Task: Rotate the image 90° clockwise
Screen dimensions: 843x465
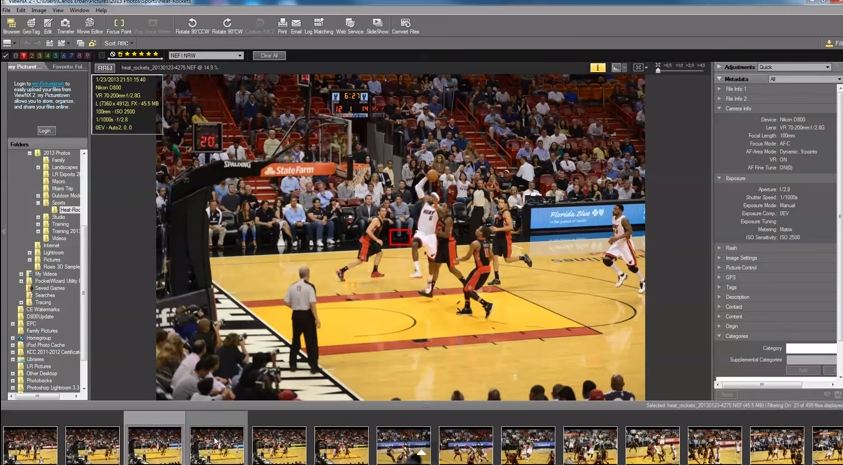Action: [x=227, y=25]
